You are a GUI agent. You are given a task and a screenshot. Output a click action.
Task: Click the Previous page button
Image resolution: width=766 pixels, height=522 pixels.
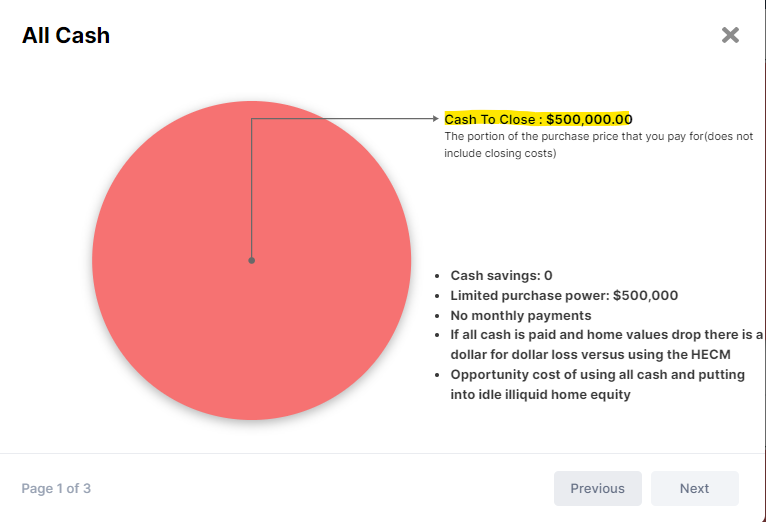(x=597, y=488)
